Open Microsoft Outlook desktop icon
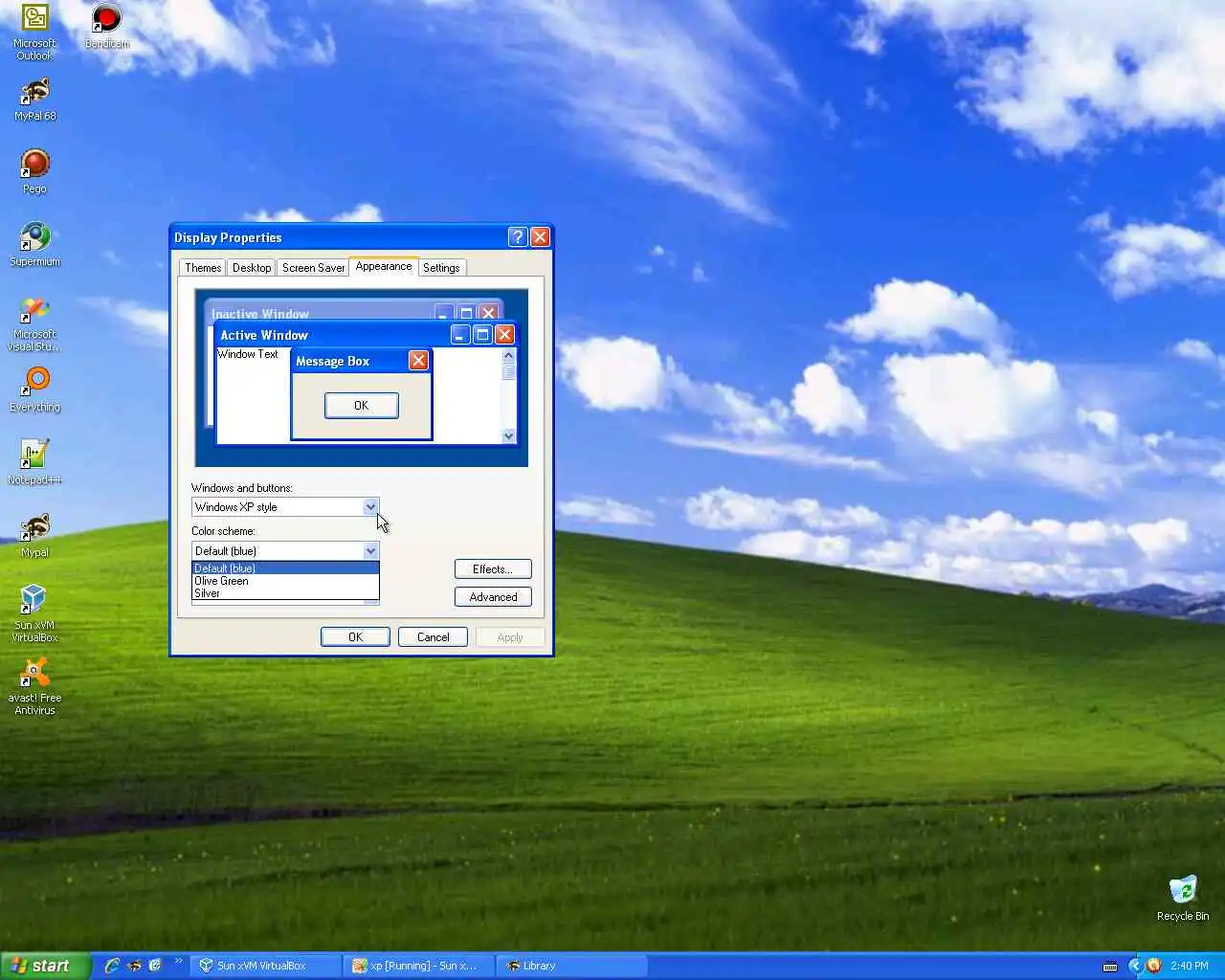 click(x=34, y=33)
